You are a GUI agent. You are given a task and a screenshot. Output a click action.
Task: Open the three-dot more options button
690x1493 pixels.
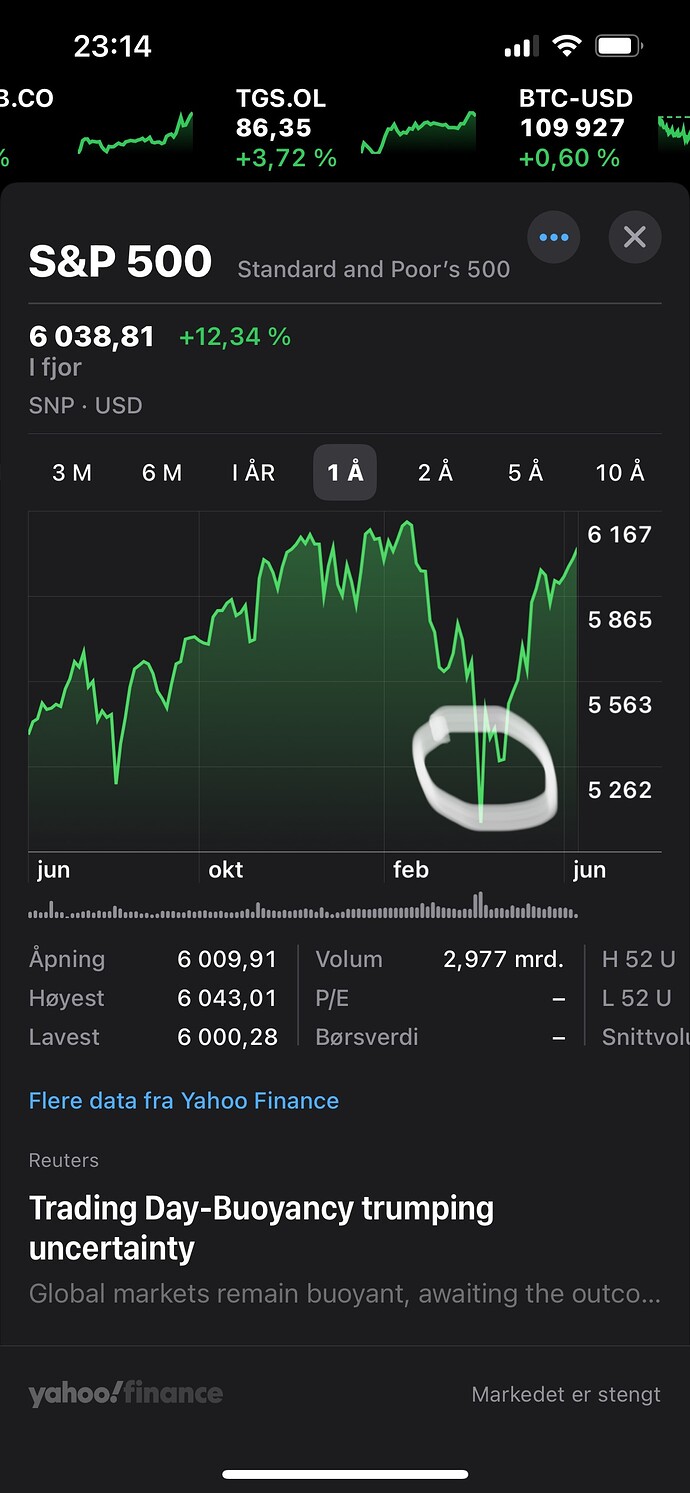tap(553, 237)
